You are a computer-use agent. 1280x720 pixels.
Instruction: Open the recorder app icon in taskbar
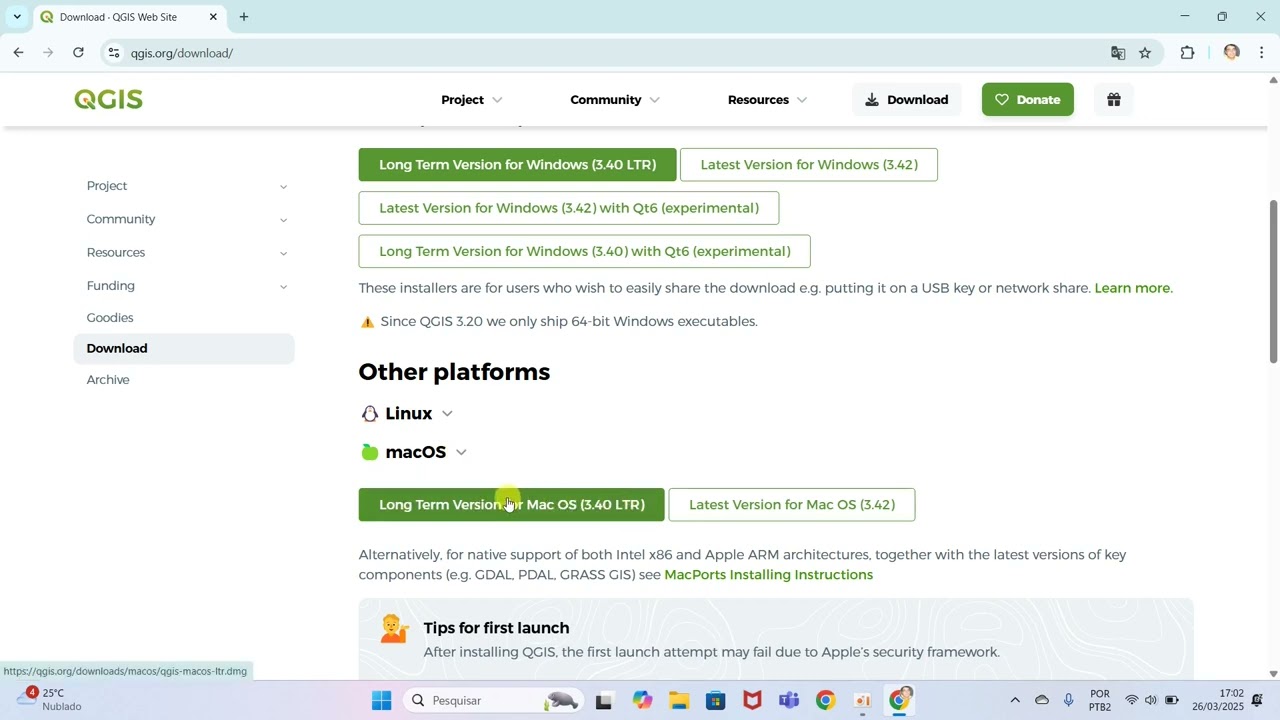point(863,700)
